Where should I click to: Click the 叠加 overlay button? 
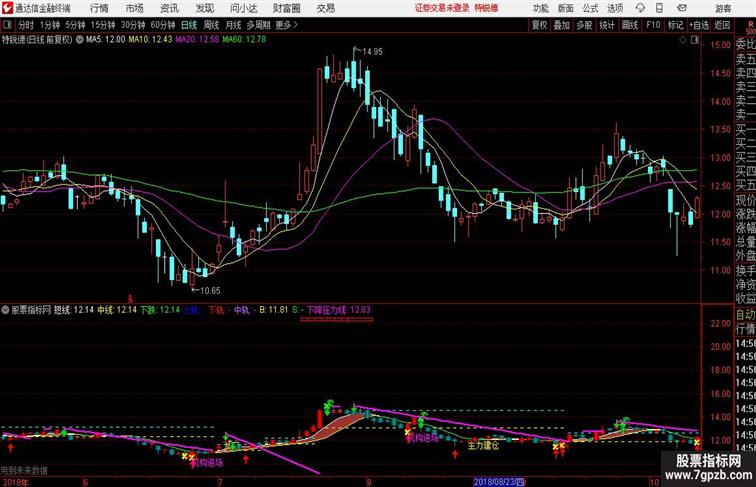click(x=562, y=25)
